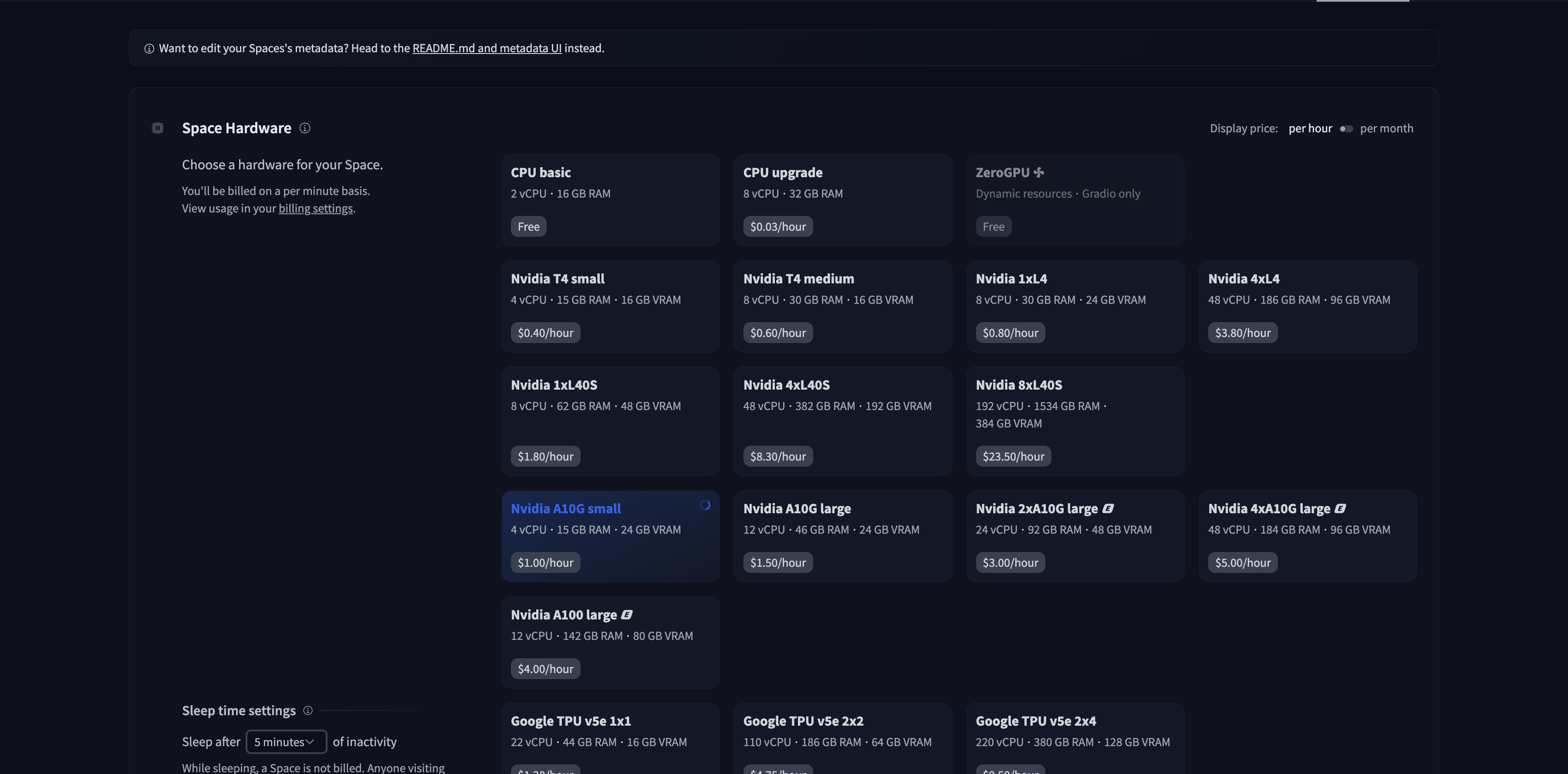The image size is (1568, 774).
Task: Click '12 vCPU · 142 GB RAM · 80 GB VRAM' text
Action: (602, 636)
